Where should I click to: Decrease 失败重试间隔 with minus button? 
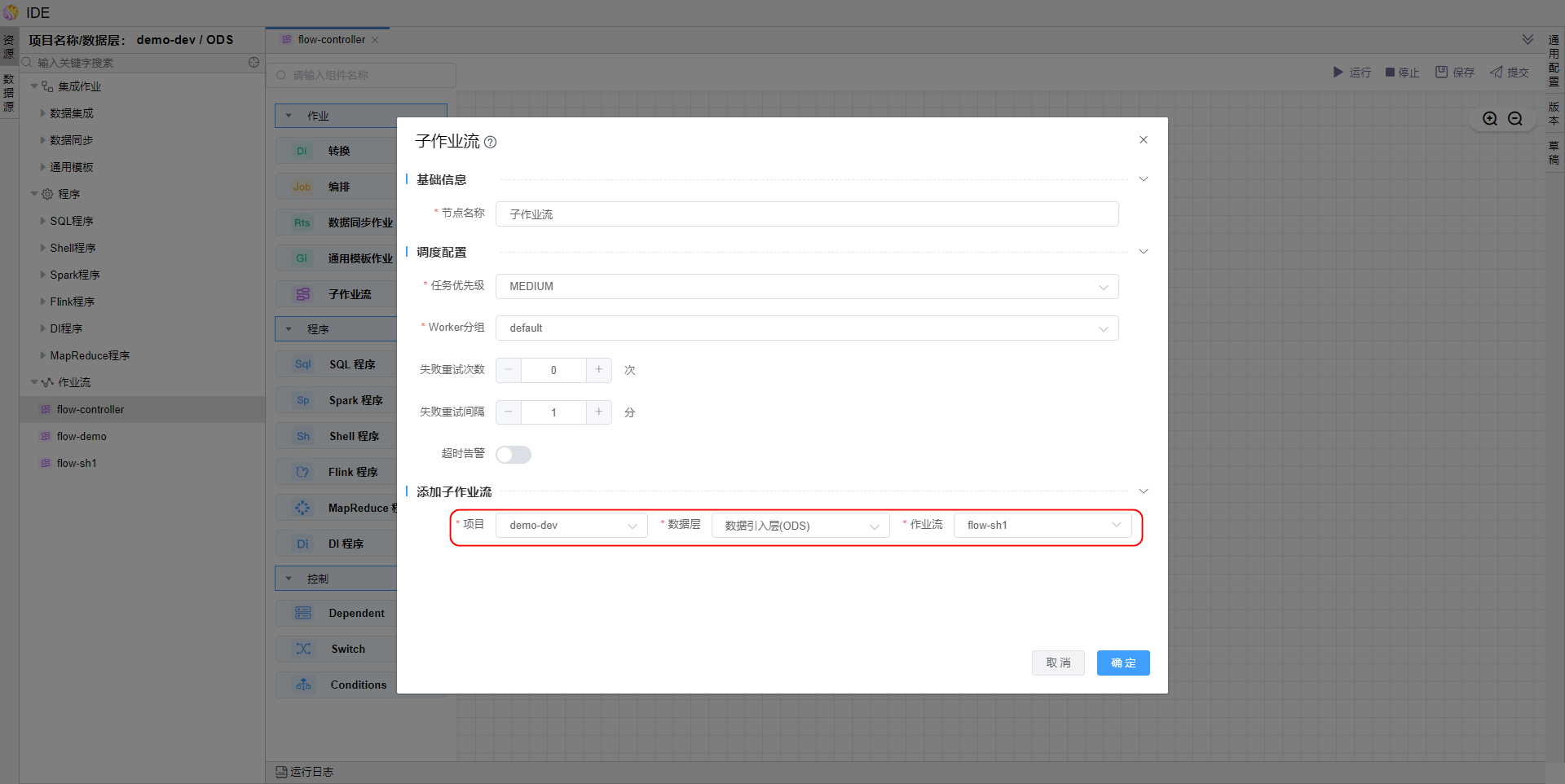click(509, 412)
